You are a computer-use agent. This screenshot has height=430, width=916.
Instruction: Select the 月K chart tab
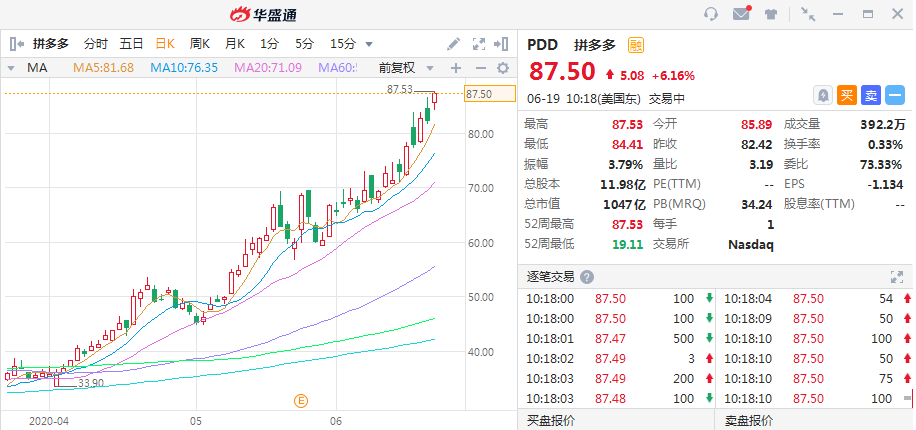(235, 44)
